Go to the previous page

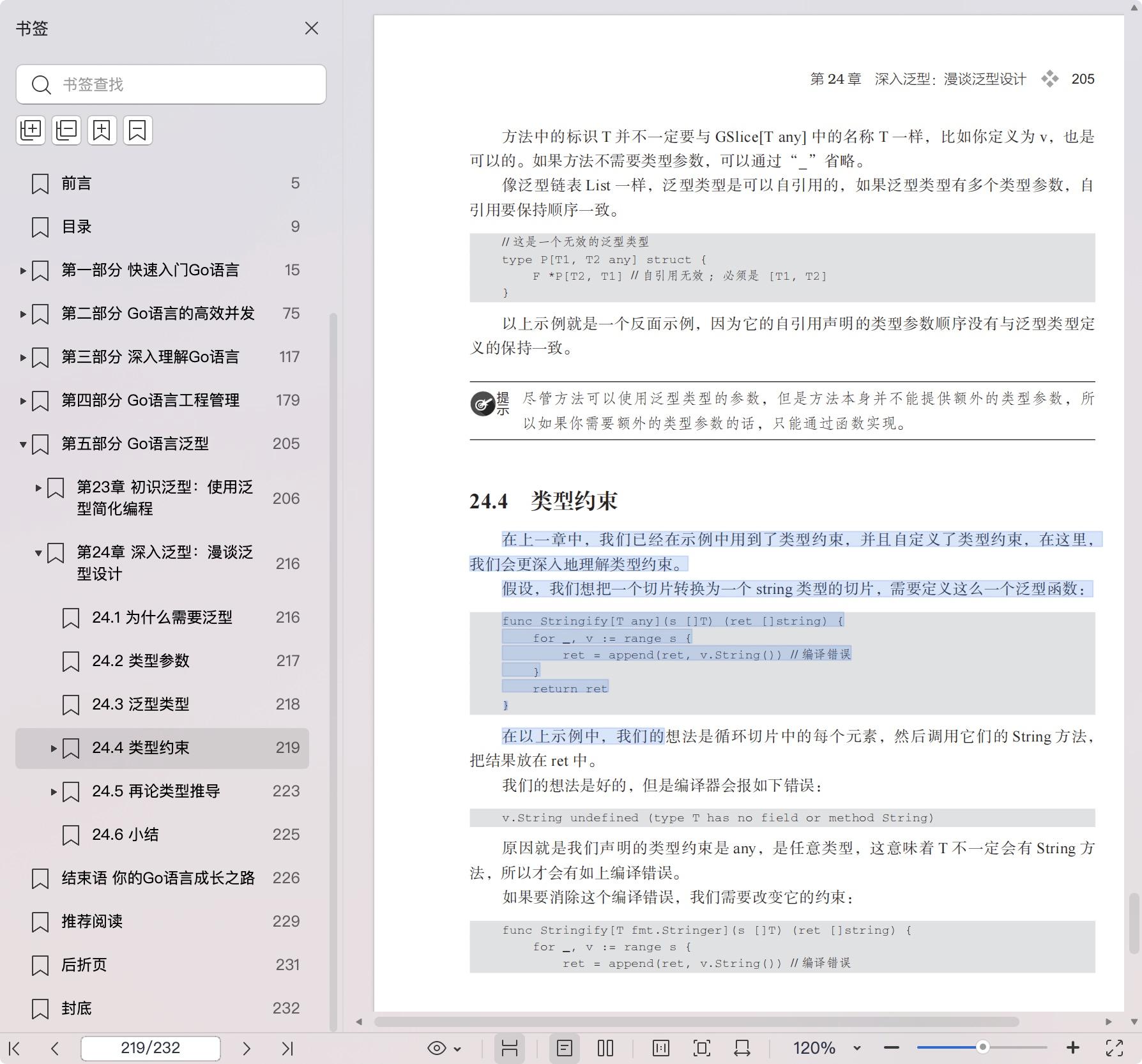pos(55,1048)
